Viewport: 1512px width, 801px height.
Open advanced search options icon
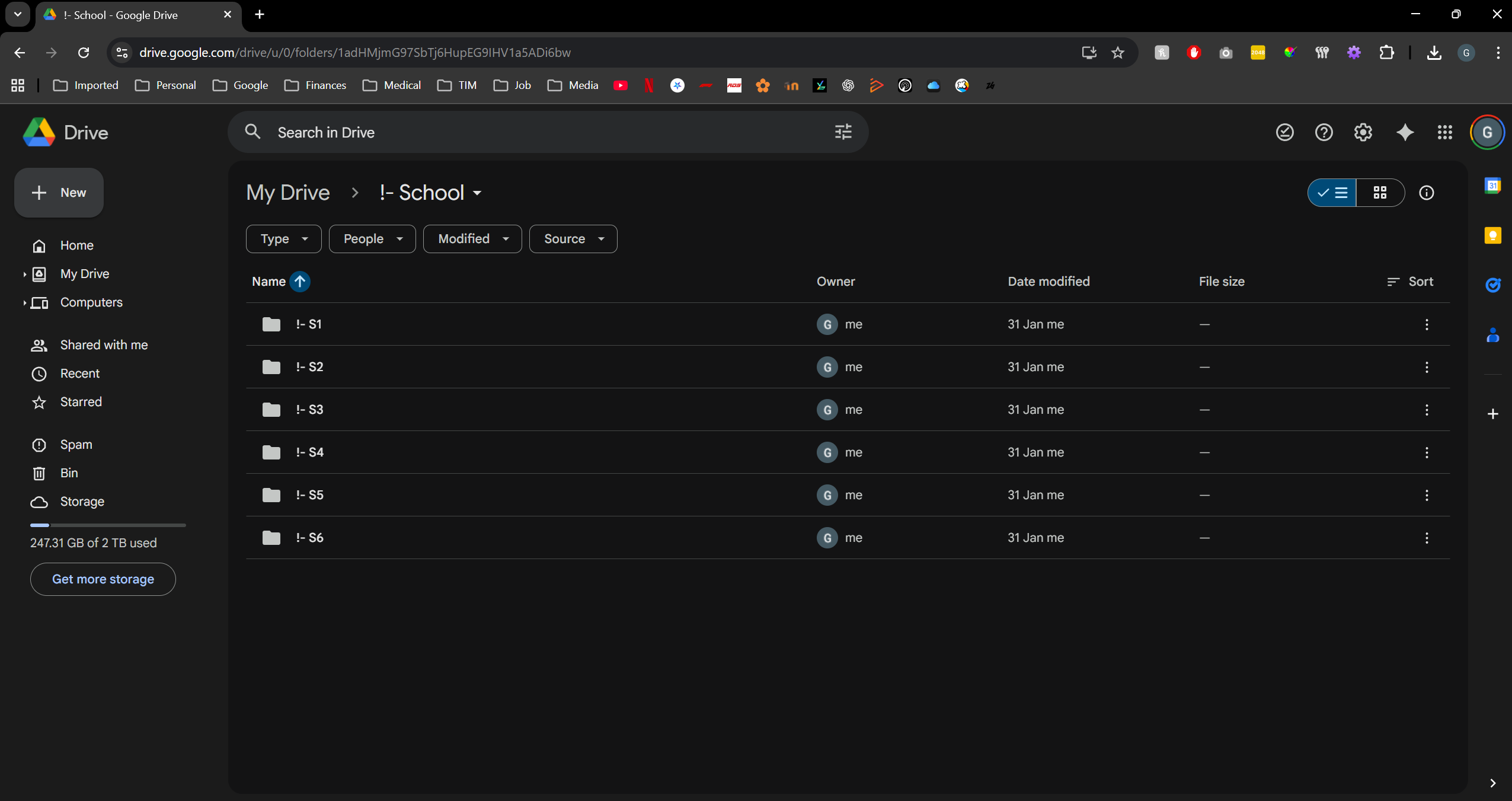pyautogui.click(x=843, y=132)
